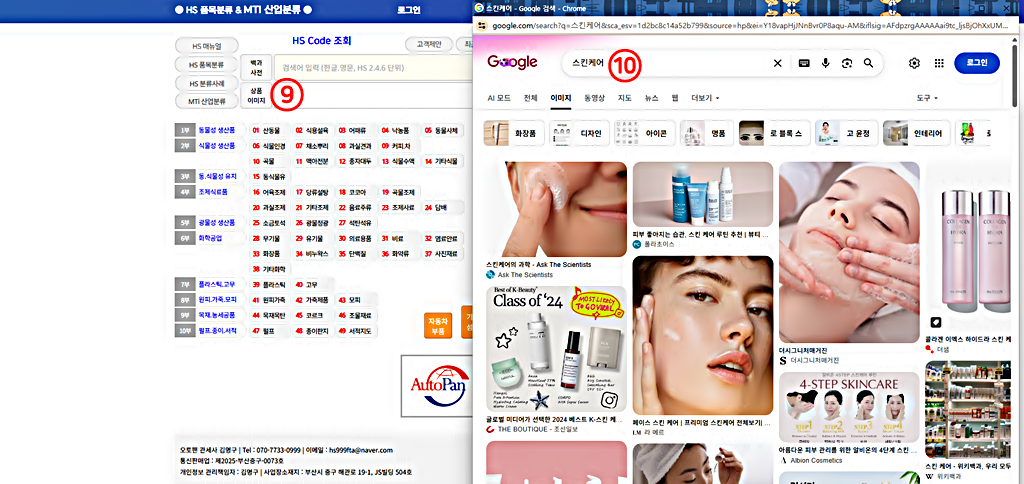Filter images by 디자인 chip
Viewport: 1024px width, 484px height.
tap(579, 133)
